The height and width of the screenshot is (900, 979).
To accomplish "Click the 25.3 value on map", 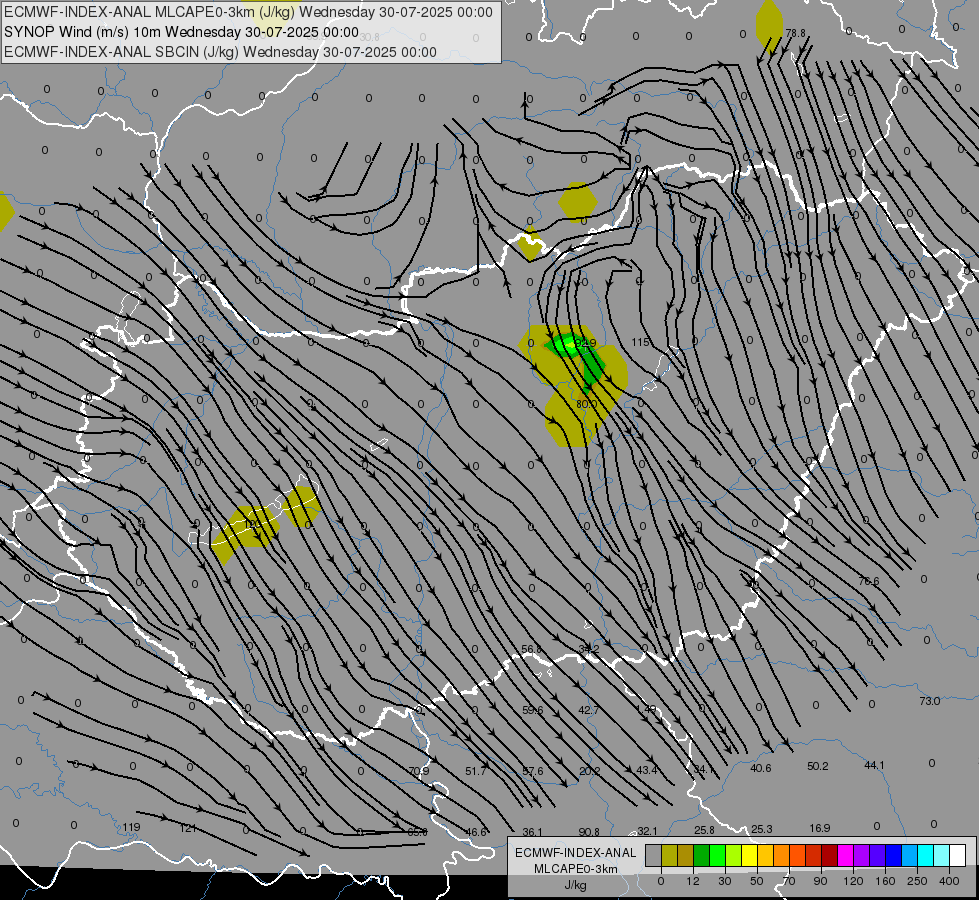I will coord(762,829).
